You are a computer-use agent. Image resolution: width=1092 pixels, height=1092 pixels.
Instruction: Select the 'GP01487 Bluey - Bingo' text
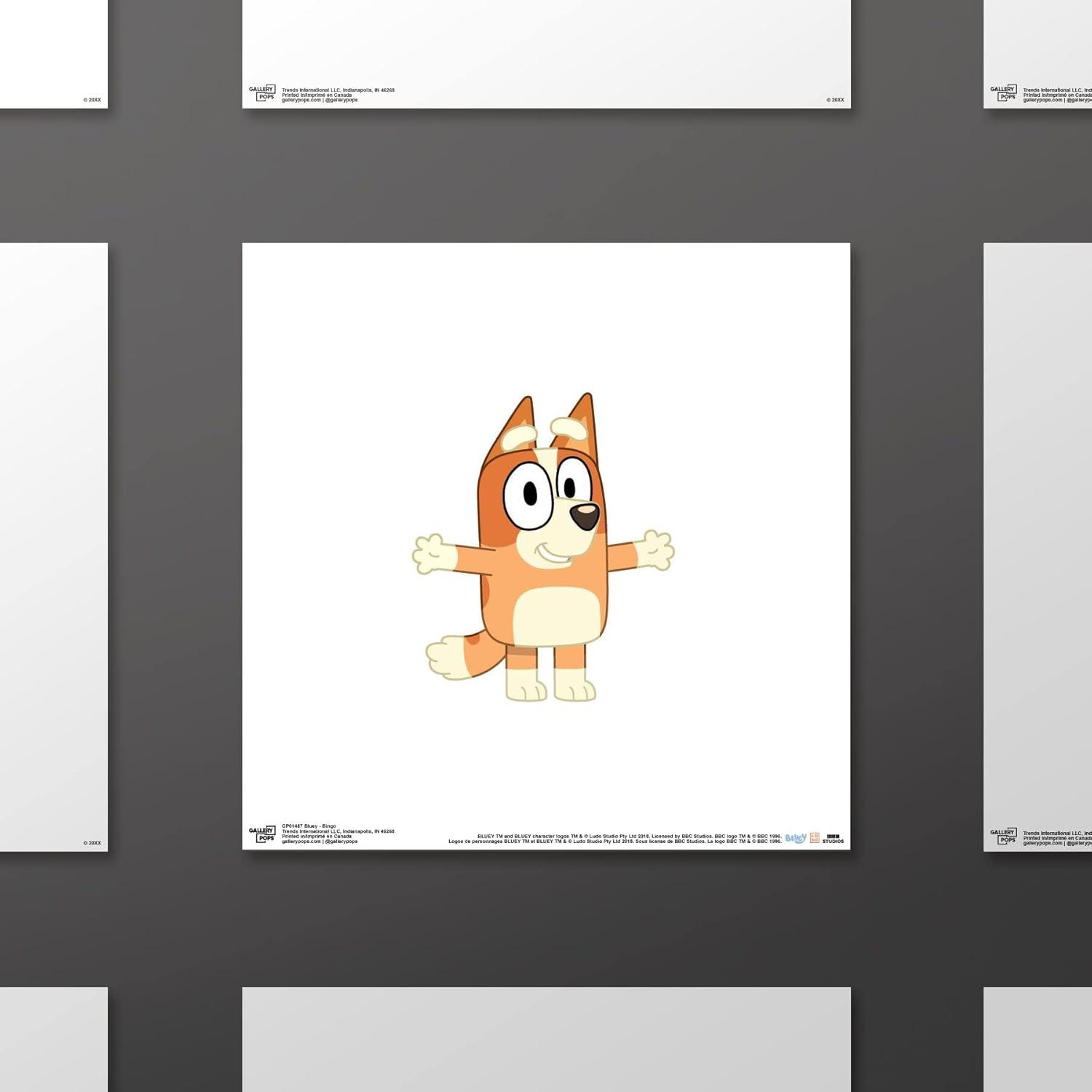(x=309, y=826)
